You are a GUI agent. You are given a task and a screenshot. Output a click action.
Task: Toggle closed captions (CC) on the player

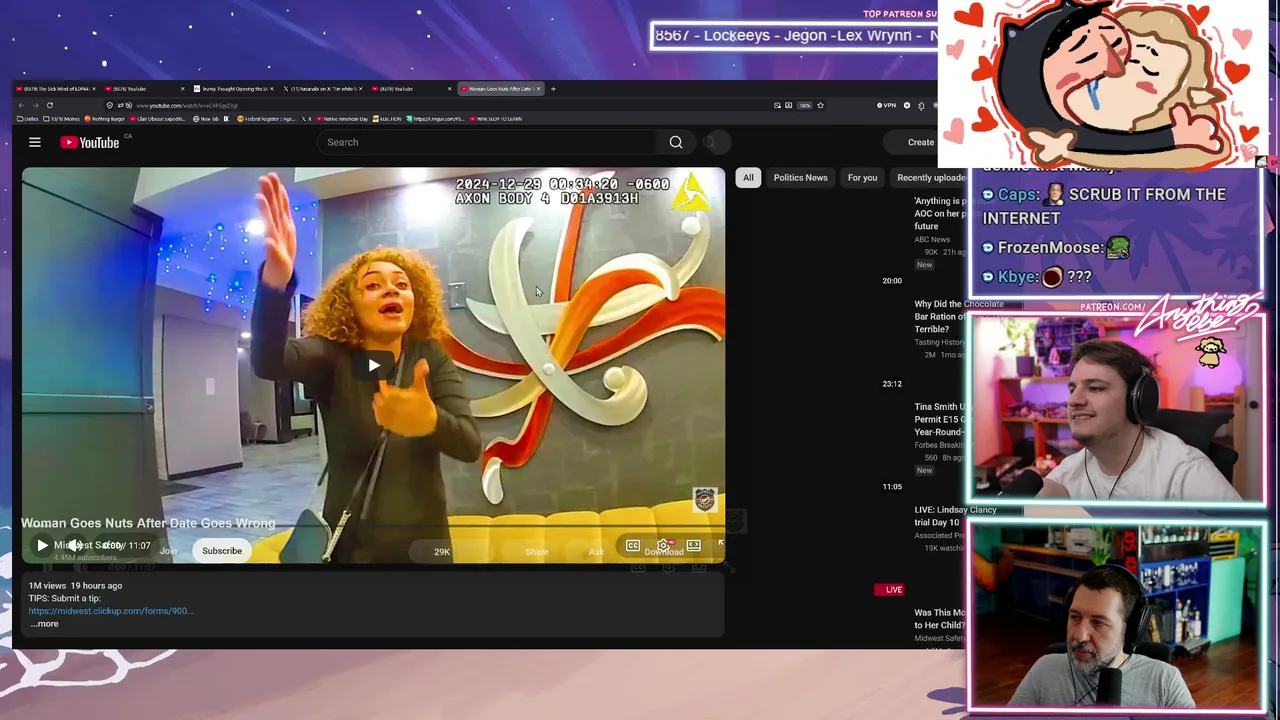pos(633,545)
